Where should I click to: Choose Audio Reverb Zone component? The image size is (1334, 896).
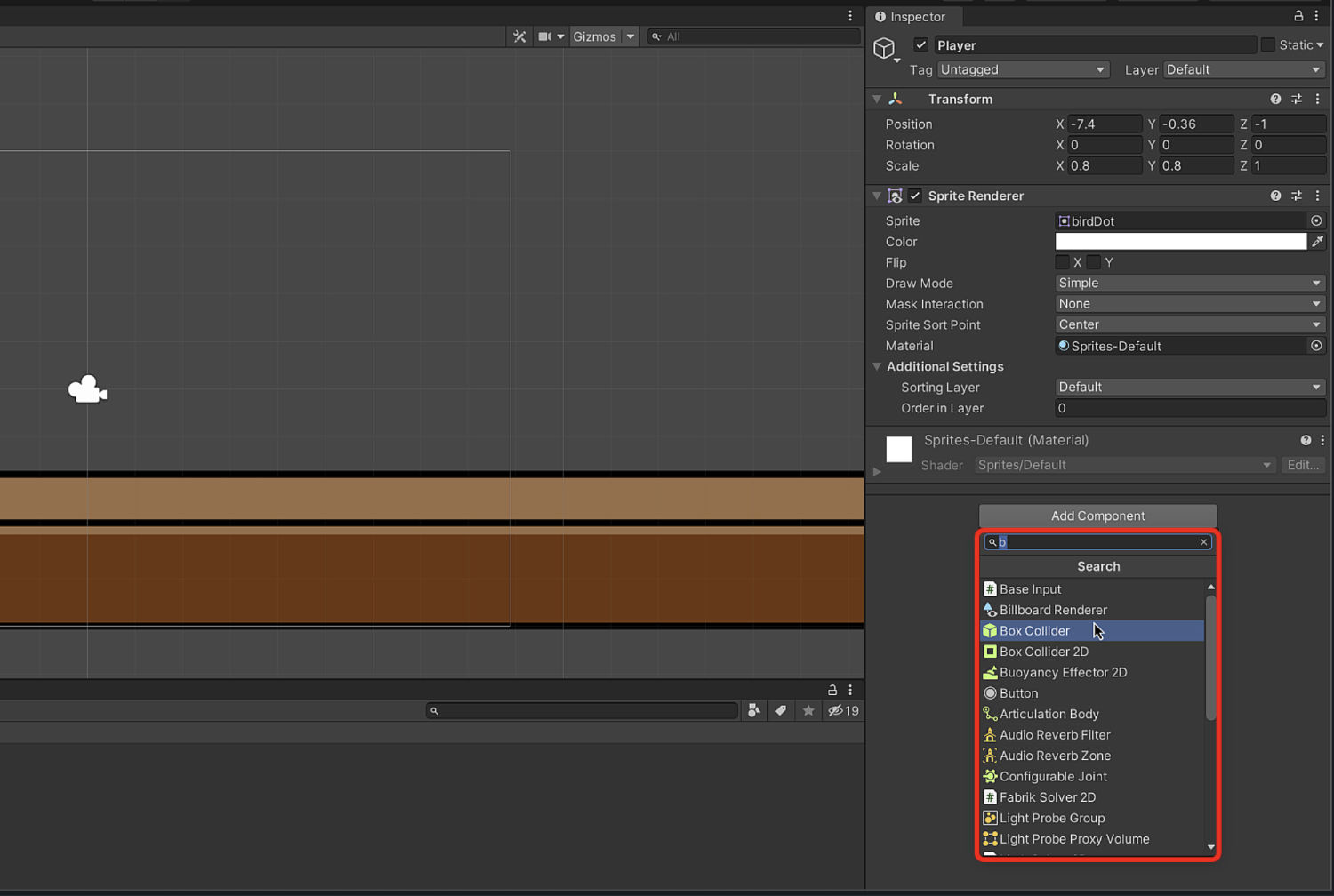(x=1092, y=756)
